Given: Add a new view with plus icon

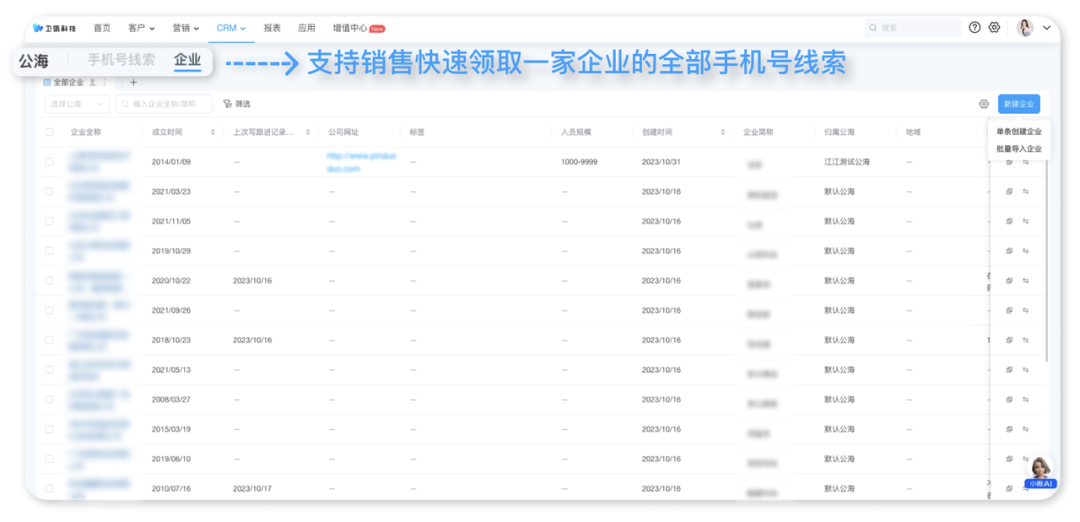Looking at the screenshot, I should (x=134, y=82).
